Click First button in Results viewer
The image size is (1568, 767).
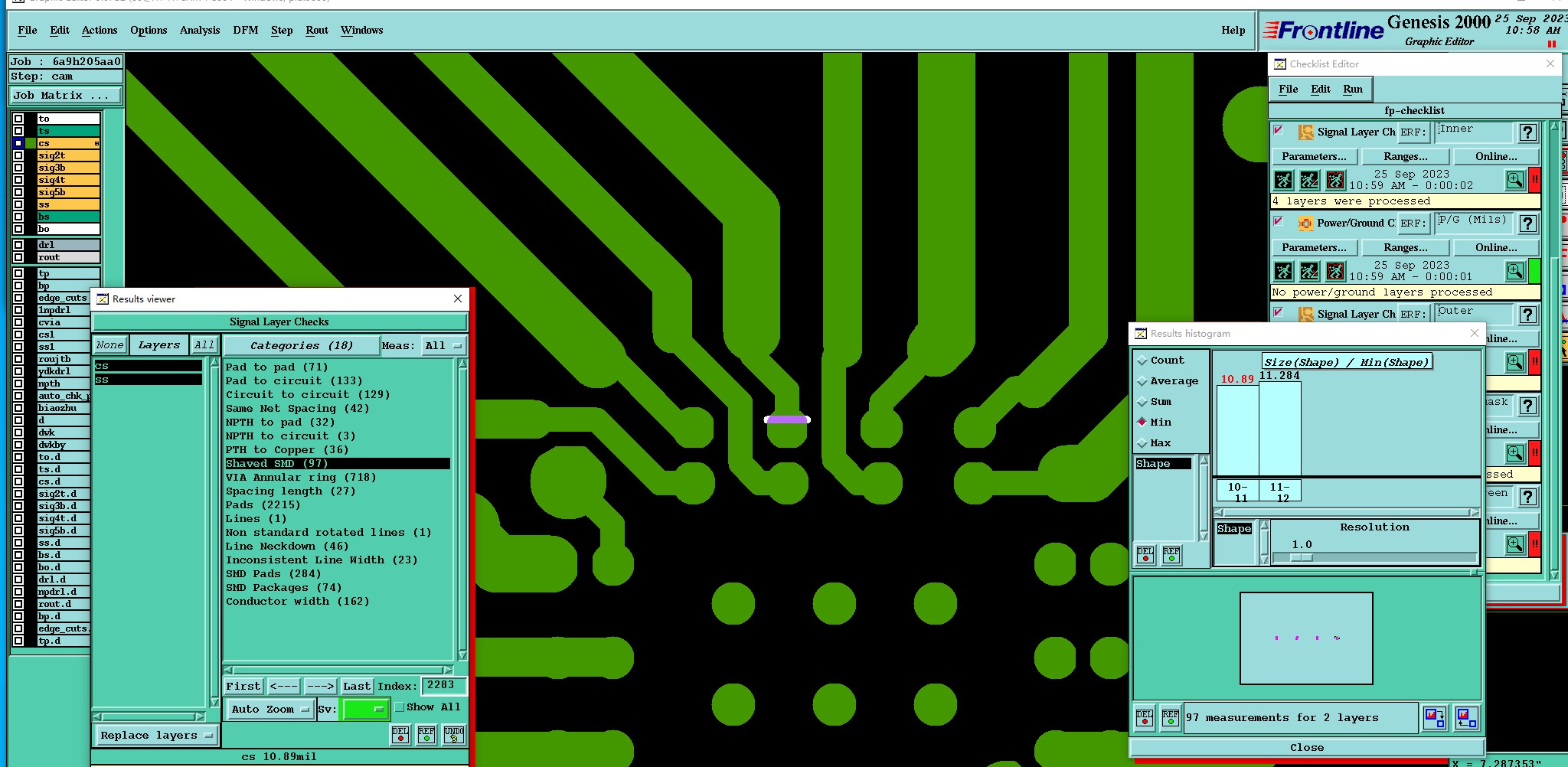(x=243, y=687)
